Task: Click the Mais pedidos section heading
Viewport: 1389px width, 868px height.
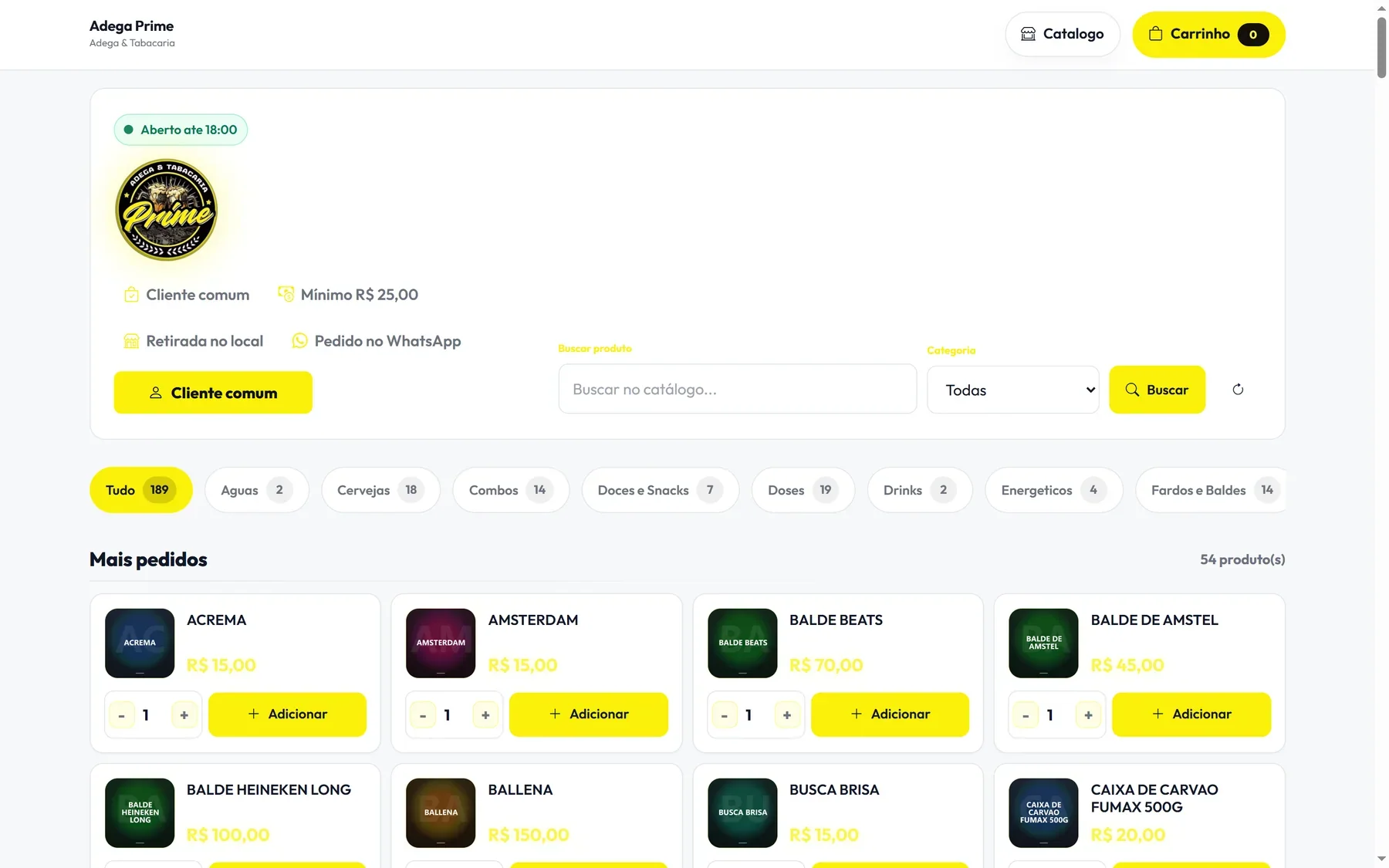Action: click(148, 559)
